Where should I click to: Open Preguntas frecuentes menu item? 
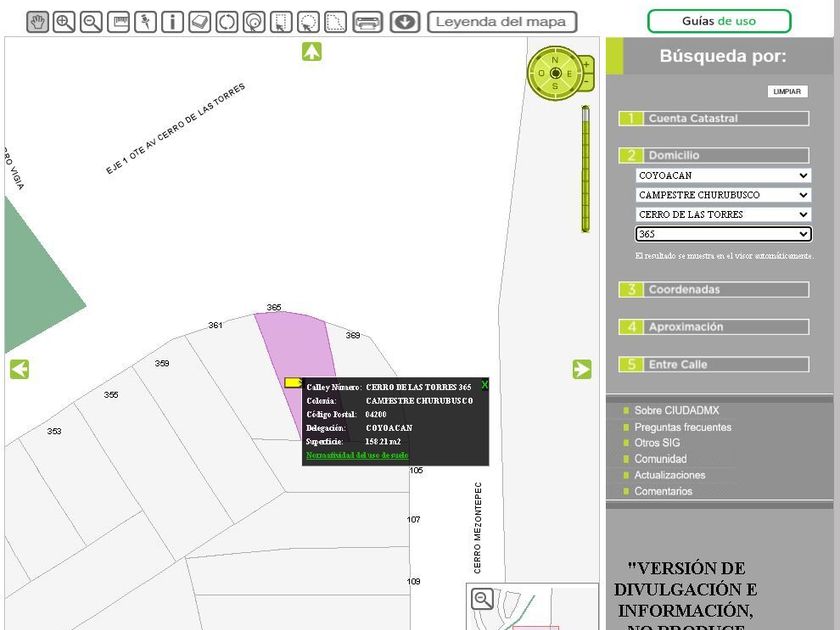click(x=682, y=427)
